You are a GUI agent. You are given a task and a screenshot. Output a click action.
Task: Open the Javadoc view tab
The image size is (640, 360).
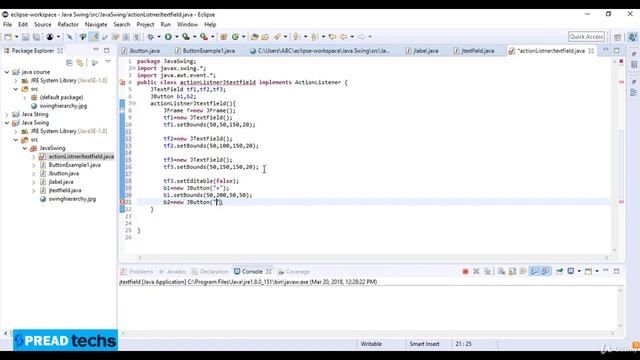[x=173, y=272]
